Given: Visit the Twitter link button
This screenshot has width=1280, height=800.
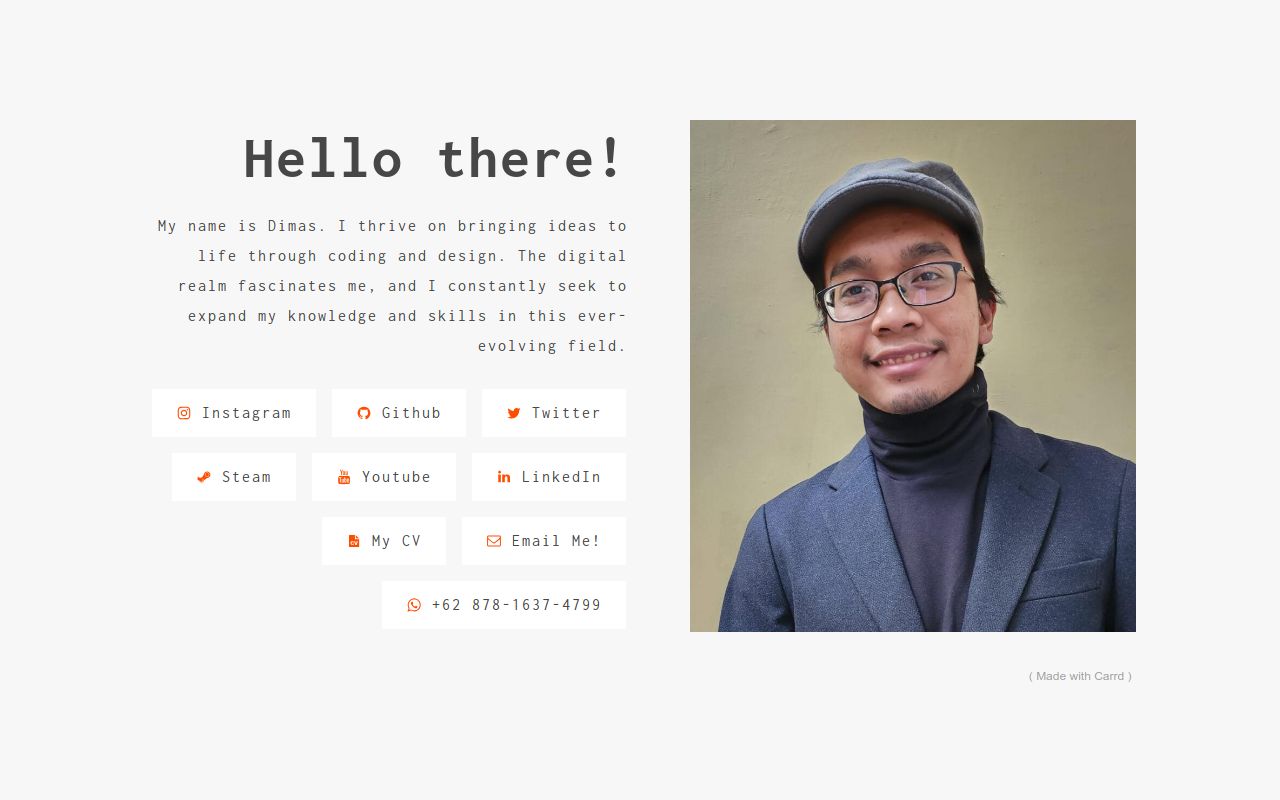Looking at the screenshot, I should pos(554,413).
